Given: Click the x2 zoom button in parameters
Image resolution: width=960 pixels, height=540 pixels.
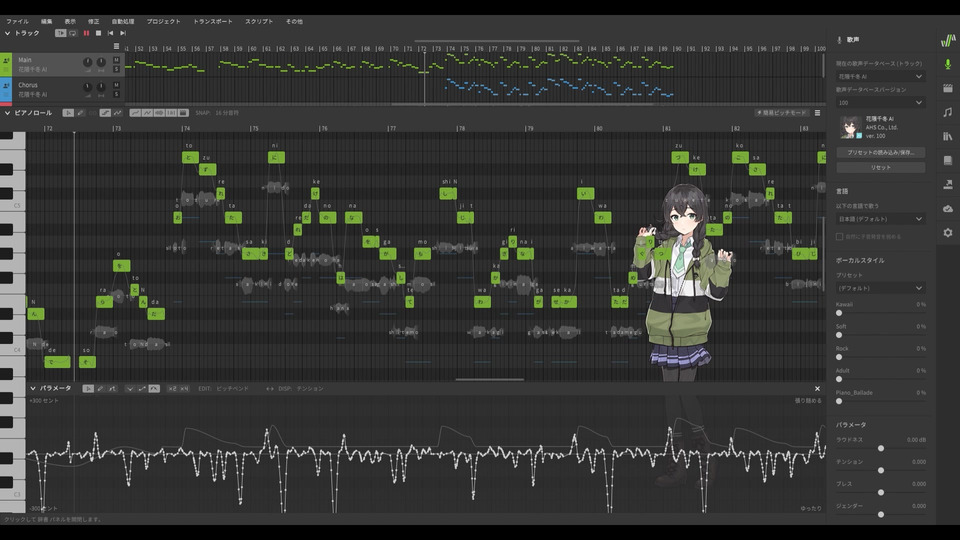Looking at the screenshot, I should point(172,388).
